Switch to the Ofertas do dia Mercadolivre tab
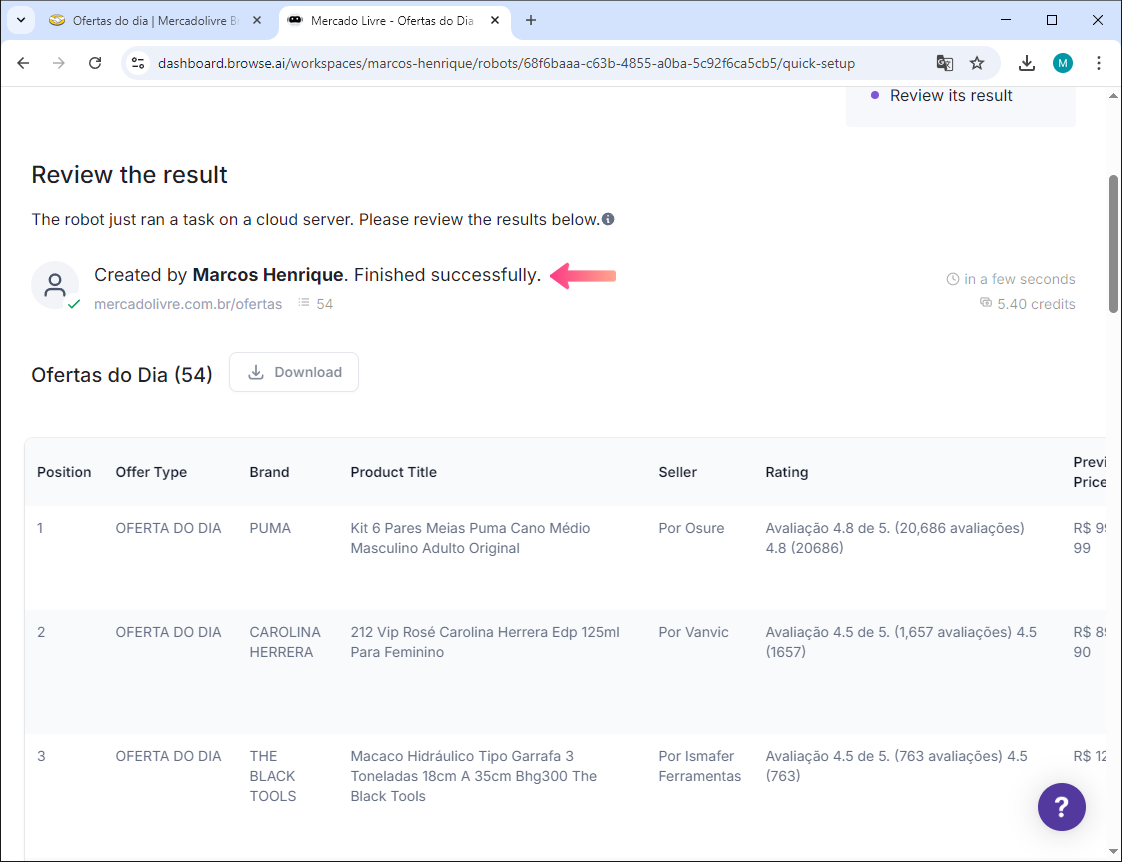This screenshot has width=1122, height=862. point(154,20)
